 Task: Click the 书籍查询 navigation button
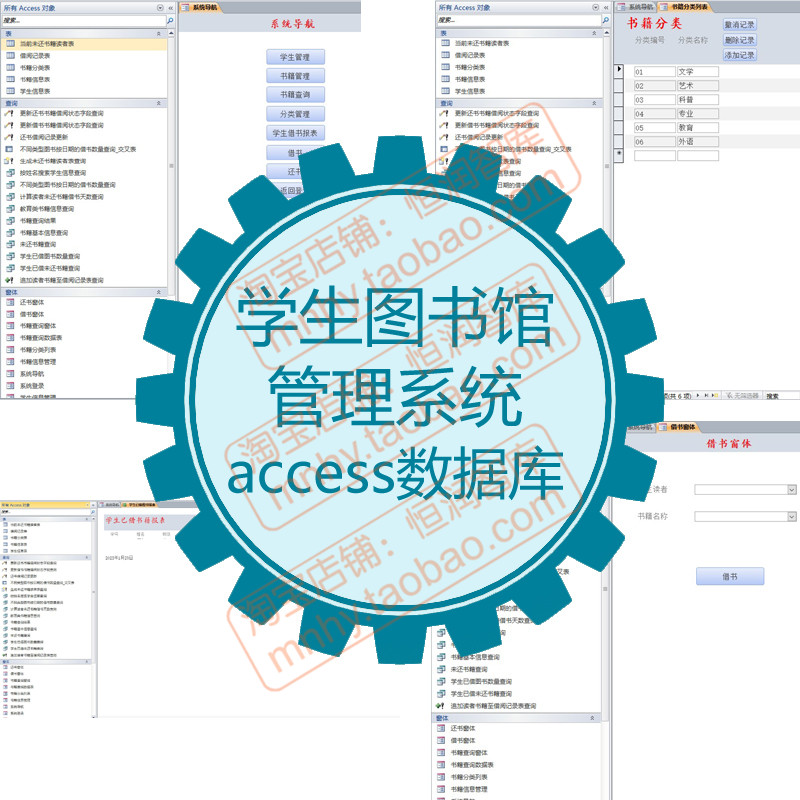pos(295,94)
